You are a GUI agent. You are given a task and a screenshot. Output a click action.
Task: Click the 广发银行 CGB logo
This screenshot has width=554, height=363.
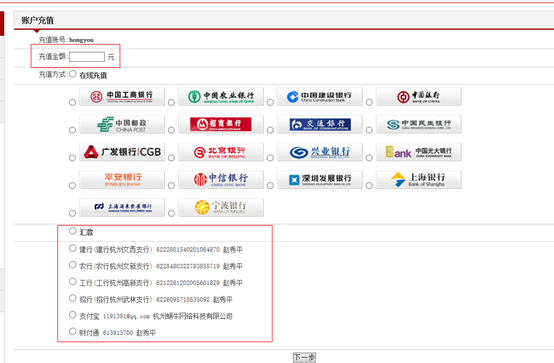(x=122, y=152)
